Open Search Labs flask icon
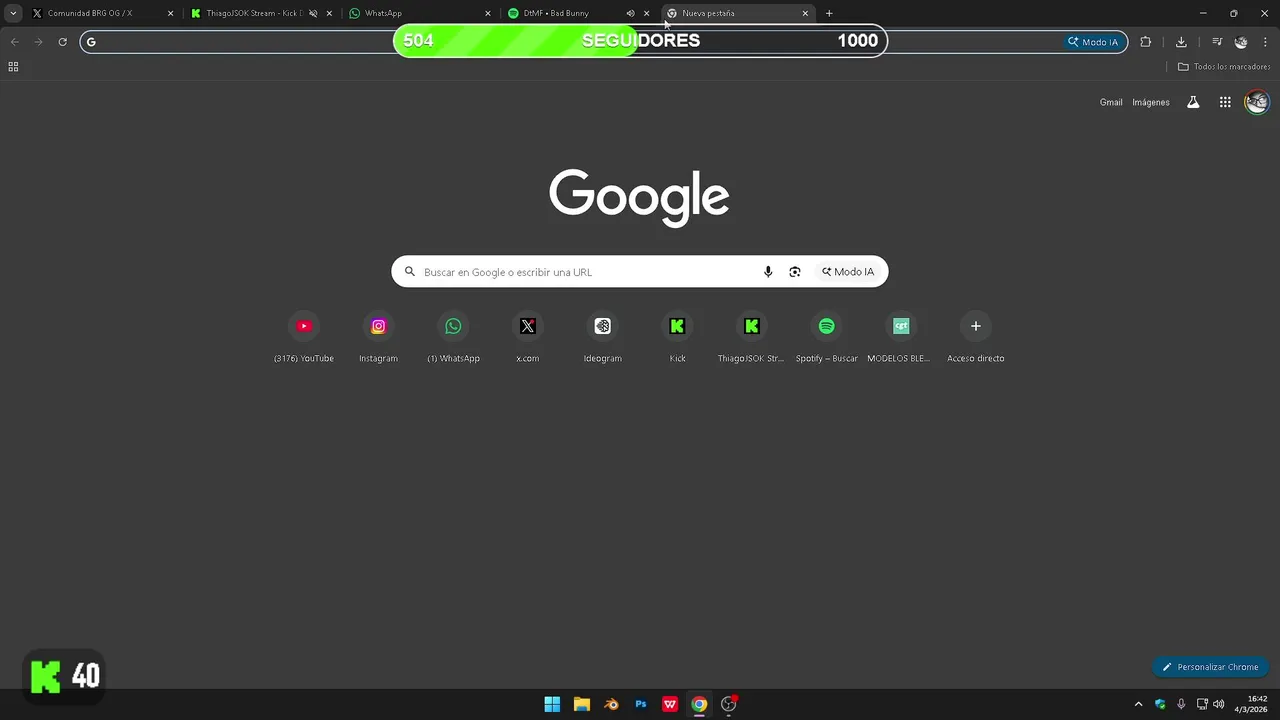The image size is (1280, 720). tap(1193, 102)
